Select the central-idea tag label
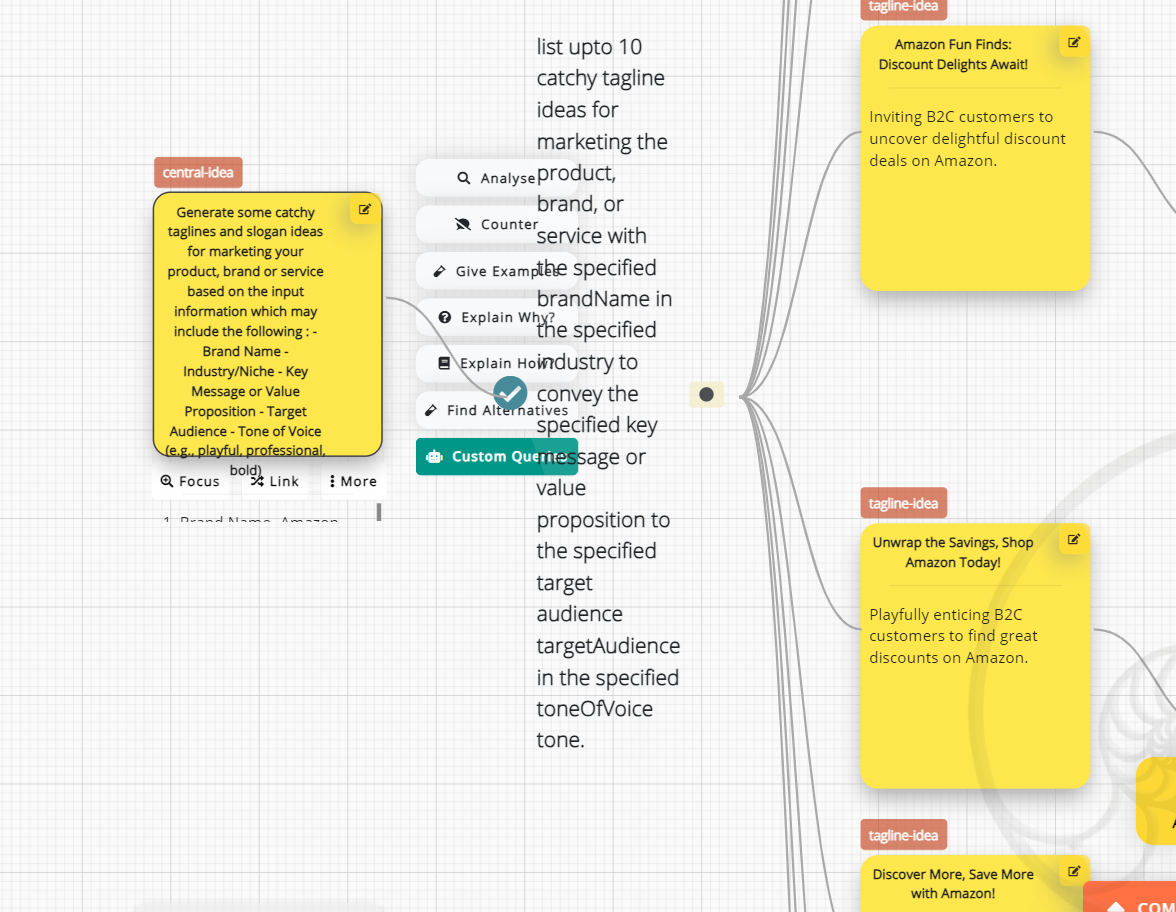 198,172
